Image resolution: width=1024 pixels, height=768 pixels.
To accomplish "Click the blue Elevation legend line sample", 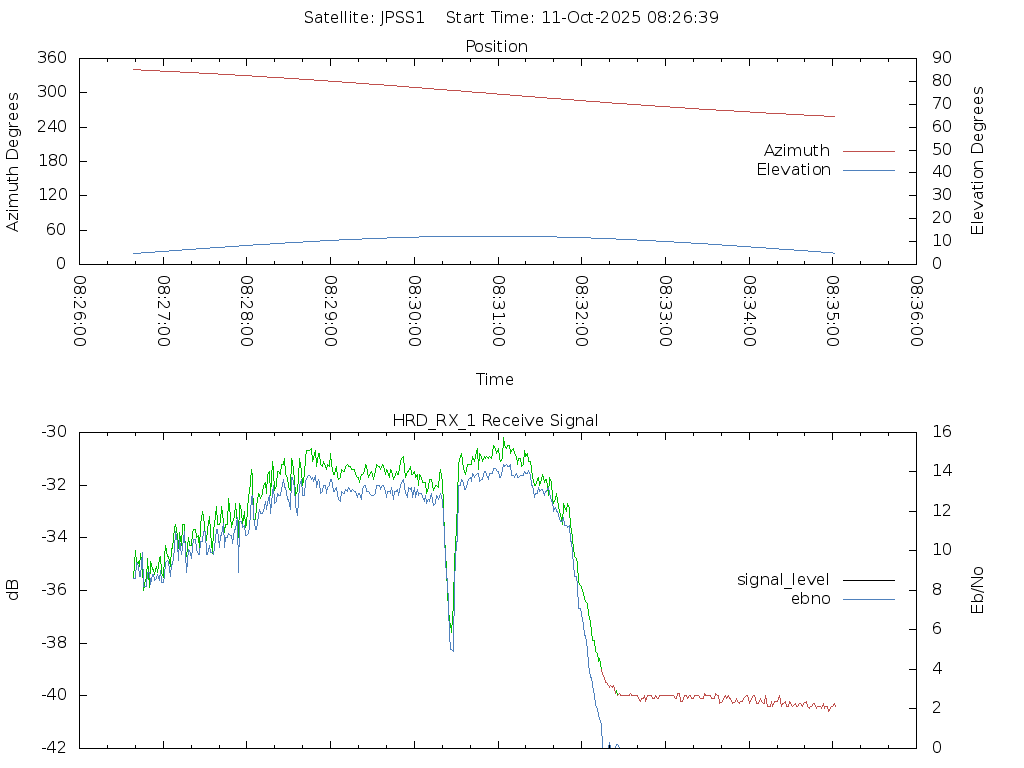I will 868,170.
